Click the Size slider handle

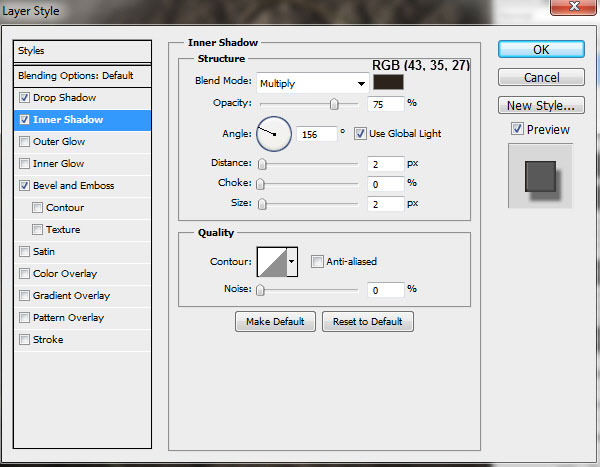(x=262, y=204)
